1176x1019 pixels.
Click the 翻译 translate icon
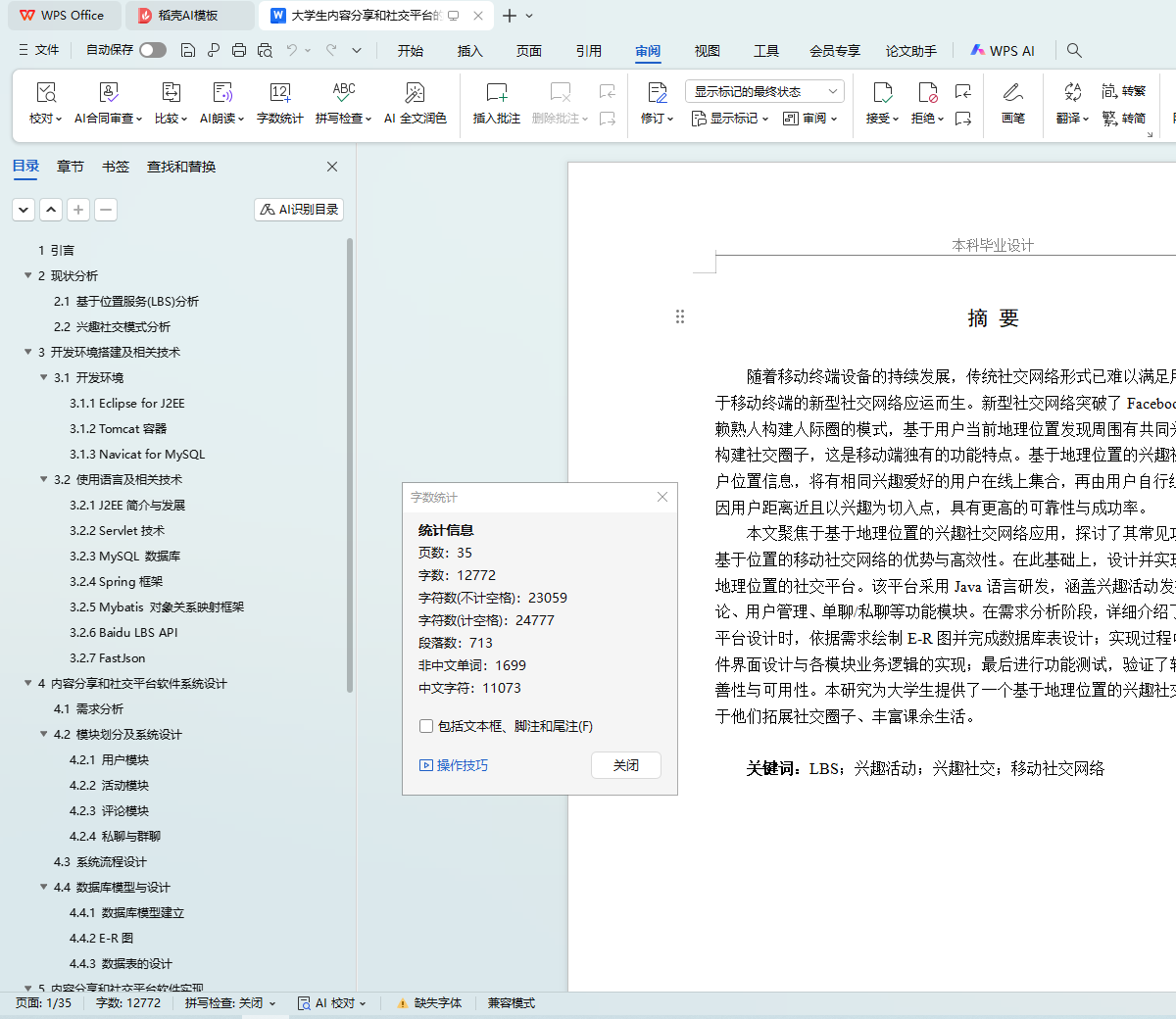[x=1072, y=93]
